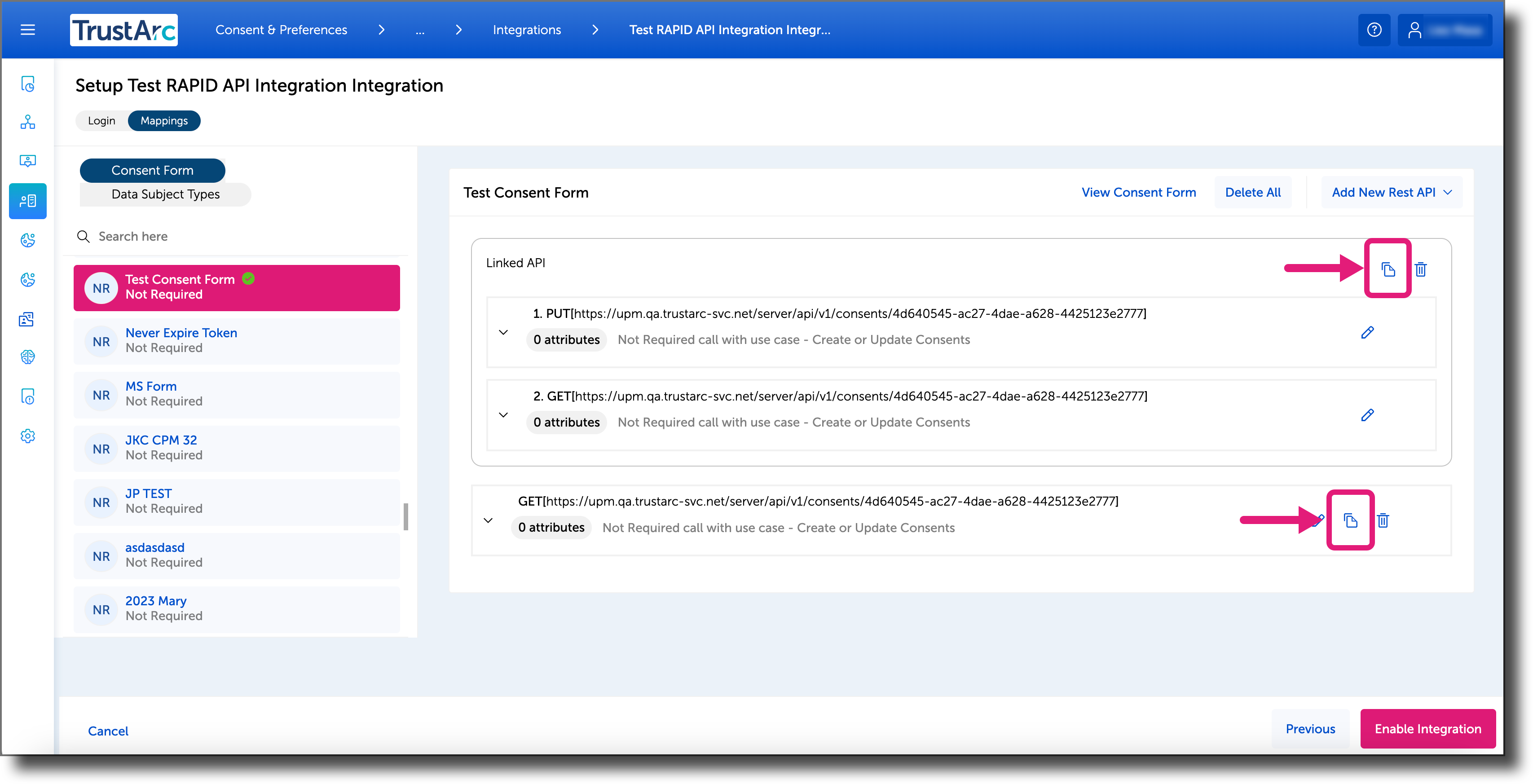
Task: Delete the Linked API group
Action: point(1421,269)
